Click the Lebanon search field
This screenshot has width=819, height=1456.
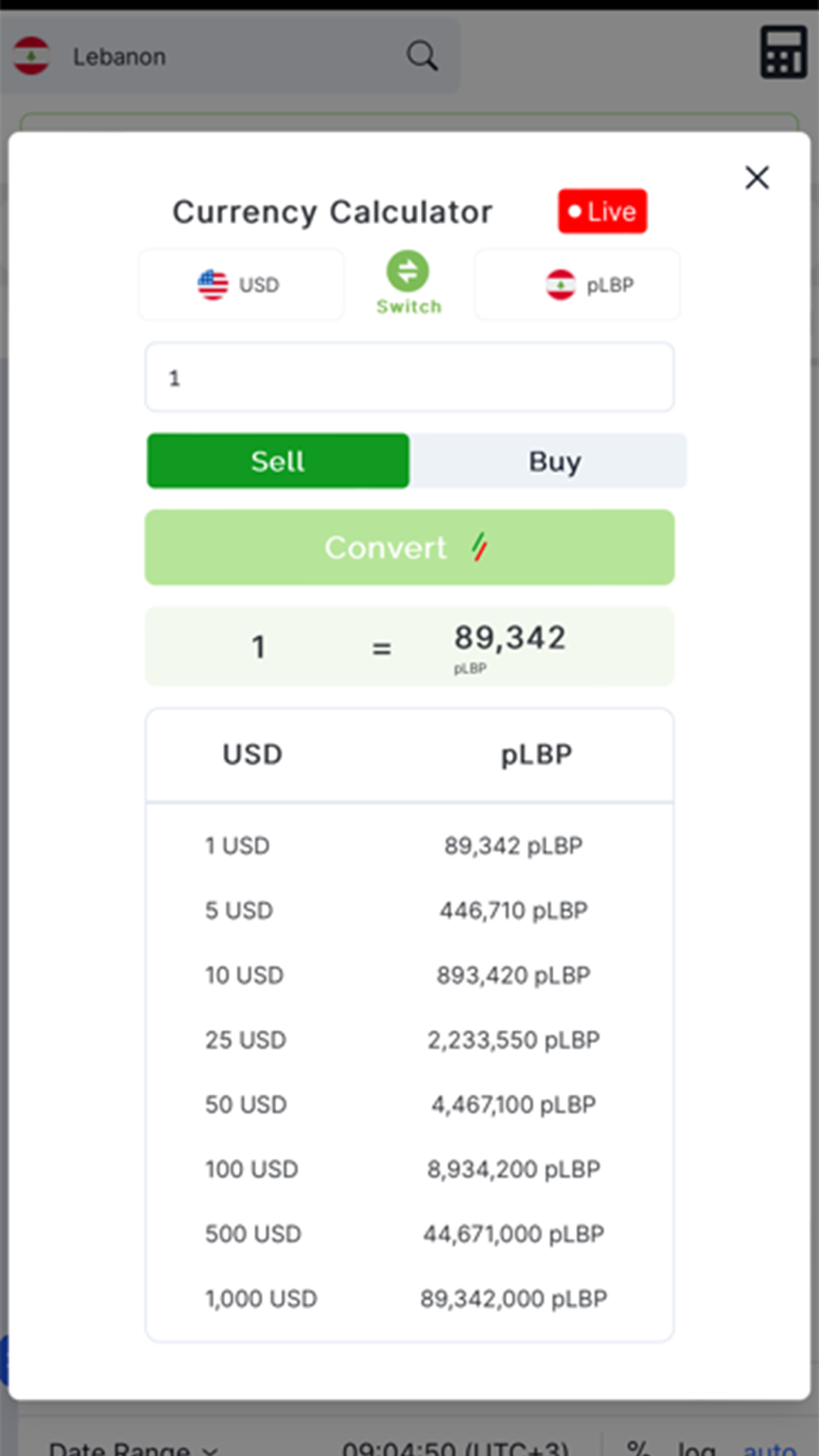point(229,56)
